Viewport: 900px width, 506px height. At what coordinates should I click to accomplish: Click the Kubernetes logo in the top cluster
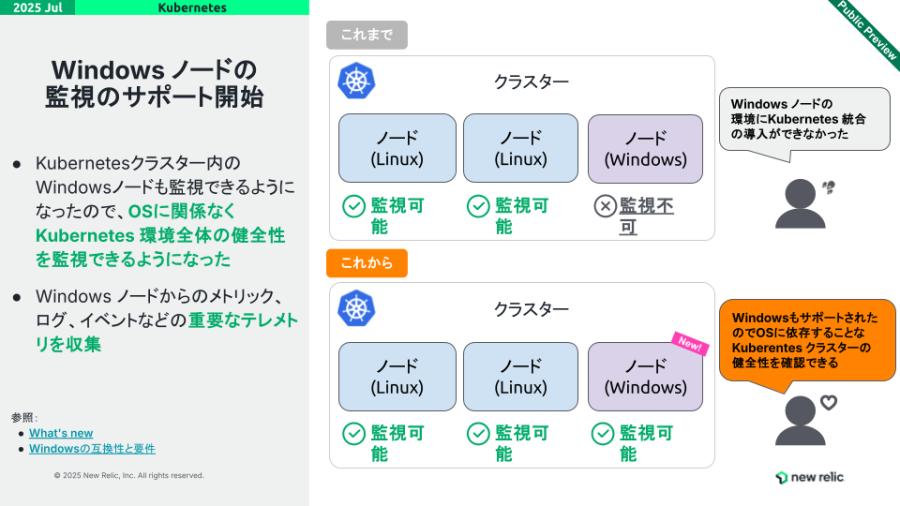(356, 81)
